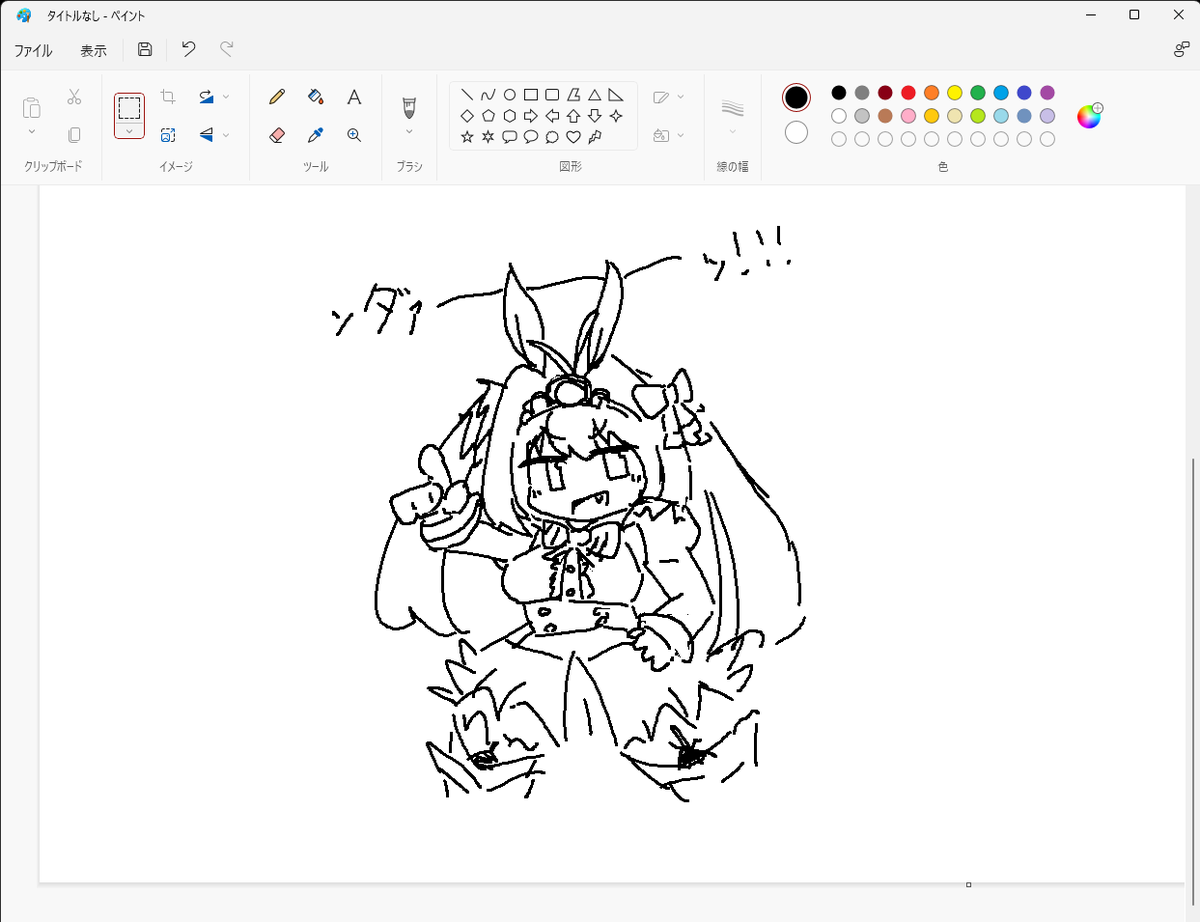Expand the rotate options chevron
Screen dimensions: 1200x922
[226, 97]
